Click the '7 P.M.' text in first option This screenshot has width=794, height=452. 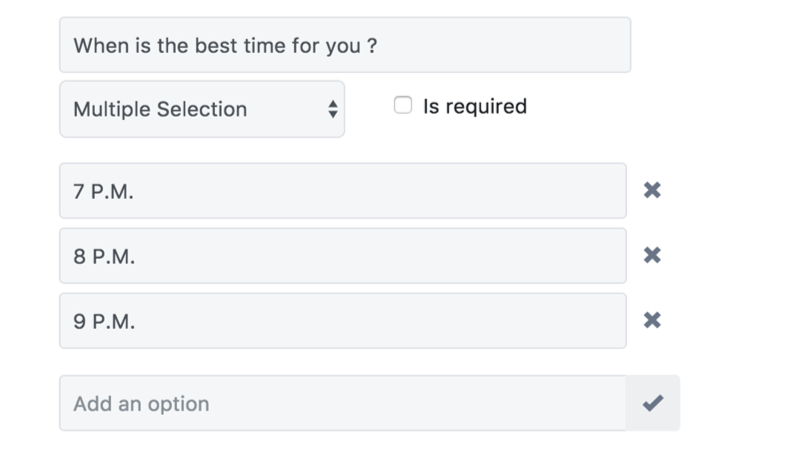coord(104,191)
